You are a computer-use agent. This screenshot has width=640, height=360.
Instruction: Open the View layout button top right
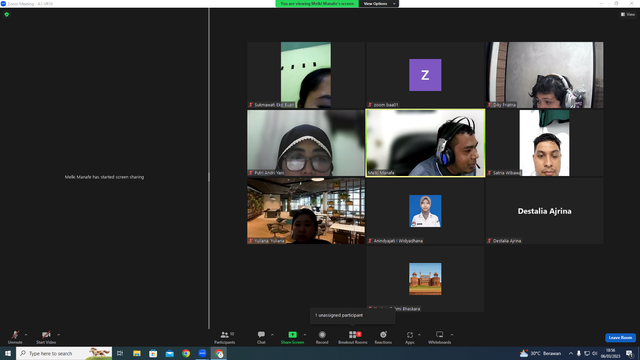point(628,14)
